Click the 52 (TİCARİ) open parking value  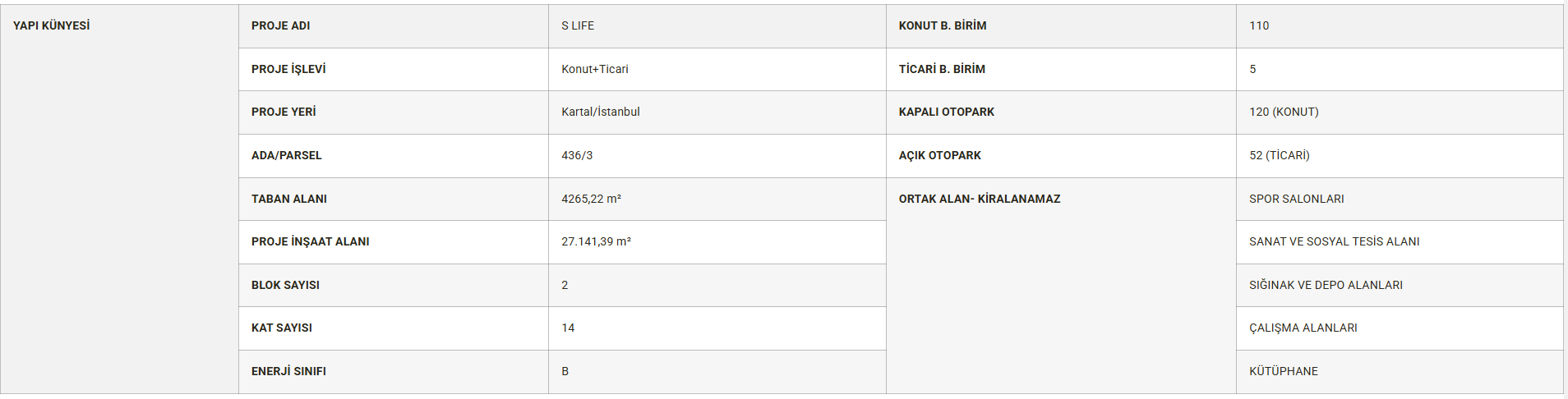tap(1280, 156)
